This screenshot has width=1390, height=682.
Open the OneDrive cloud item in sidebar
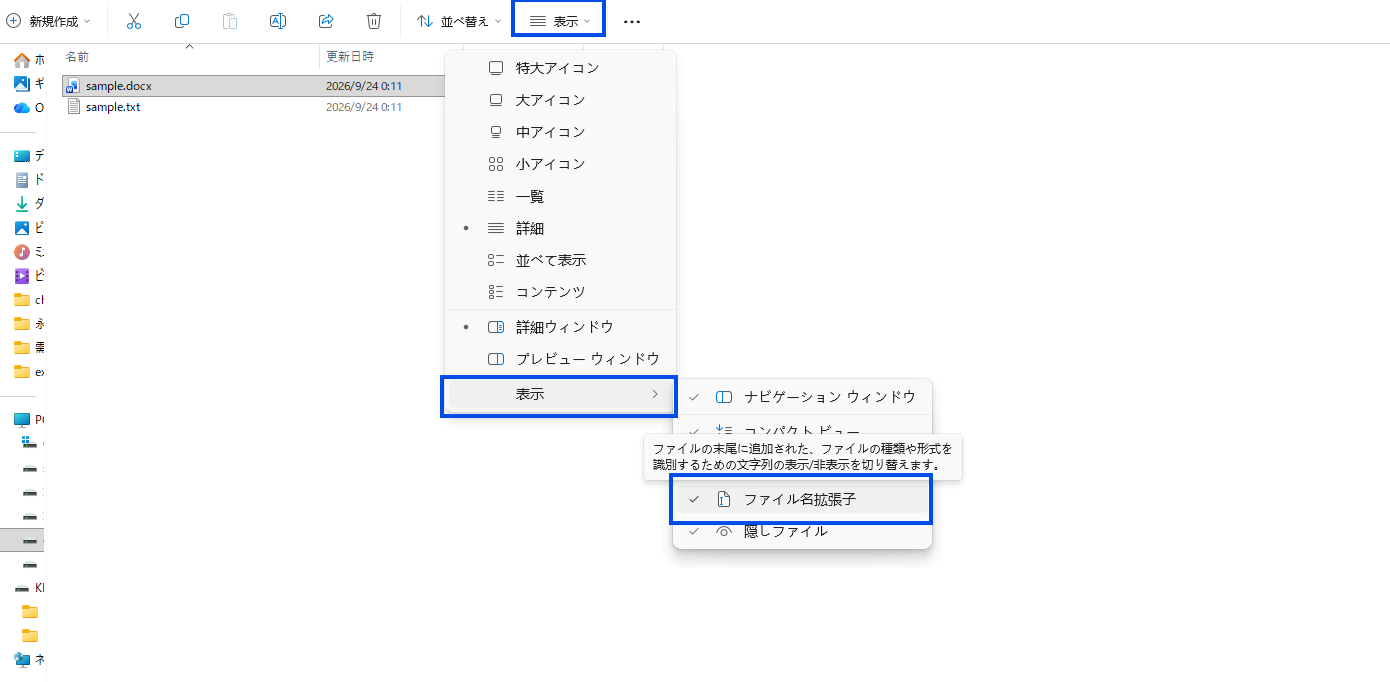28,108
